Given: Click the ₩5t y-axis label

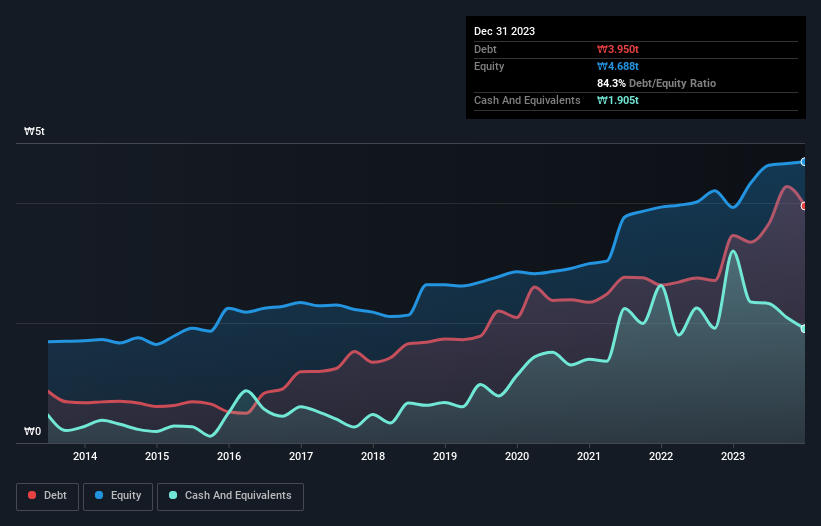Looking at the screenshot, I should [34, 131].
